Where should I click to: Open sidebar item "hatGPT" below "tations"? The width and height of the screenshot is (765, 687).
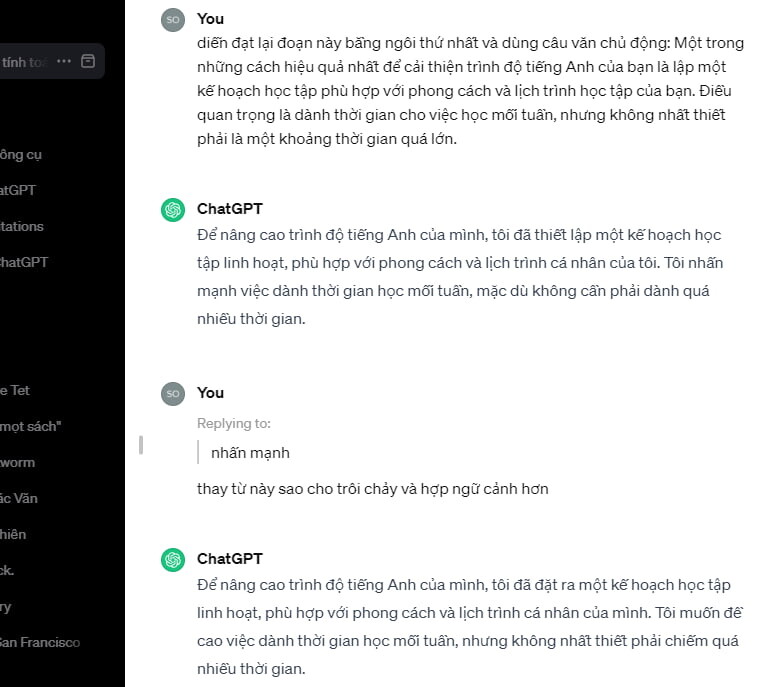(x=23, y=262)
